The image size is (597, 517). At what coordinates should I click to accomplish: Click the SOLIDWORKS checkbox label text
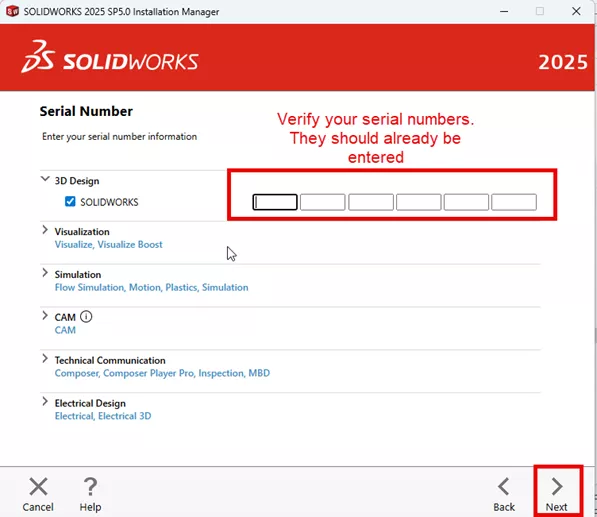[x=109, y=202]
